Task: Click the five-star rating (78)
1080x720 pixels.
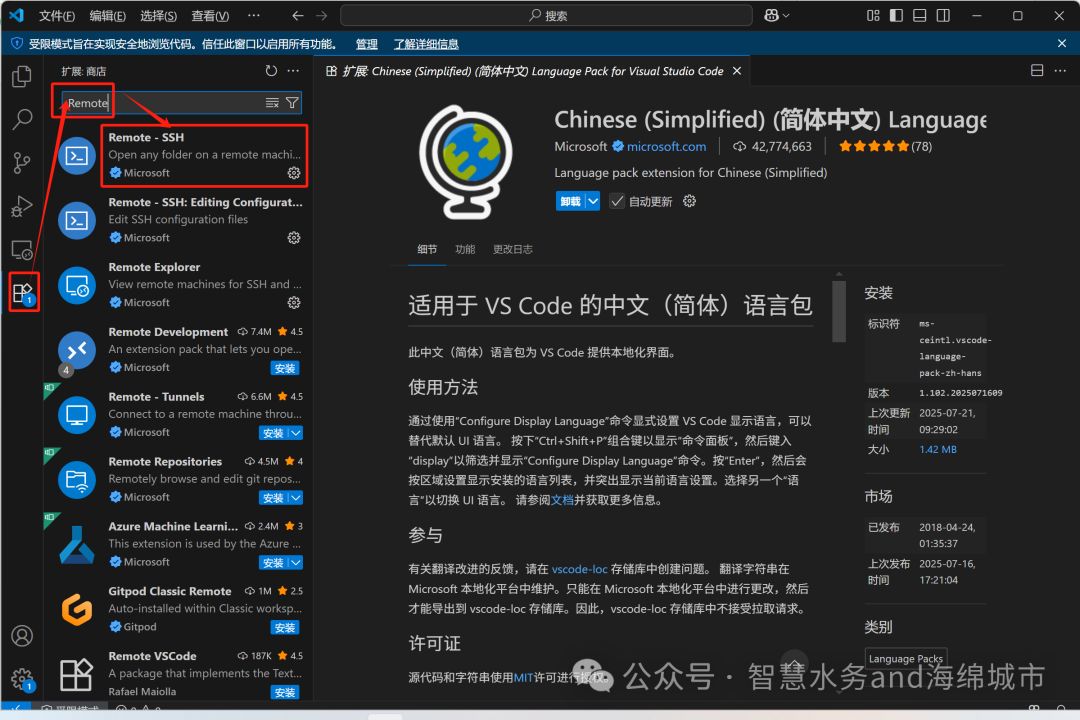Action: tap(885, 146)
